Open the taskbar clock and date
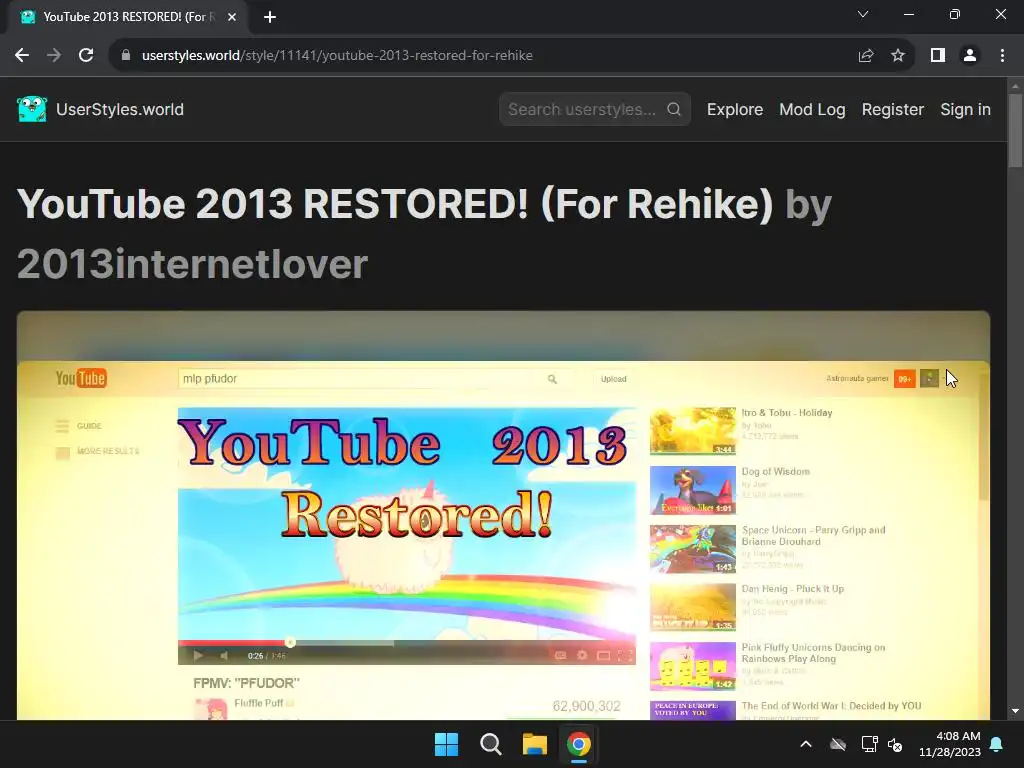Viewport: 1024px width, 768px height. click(950, 744)
